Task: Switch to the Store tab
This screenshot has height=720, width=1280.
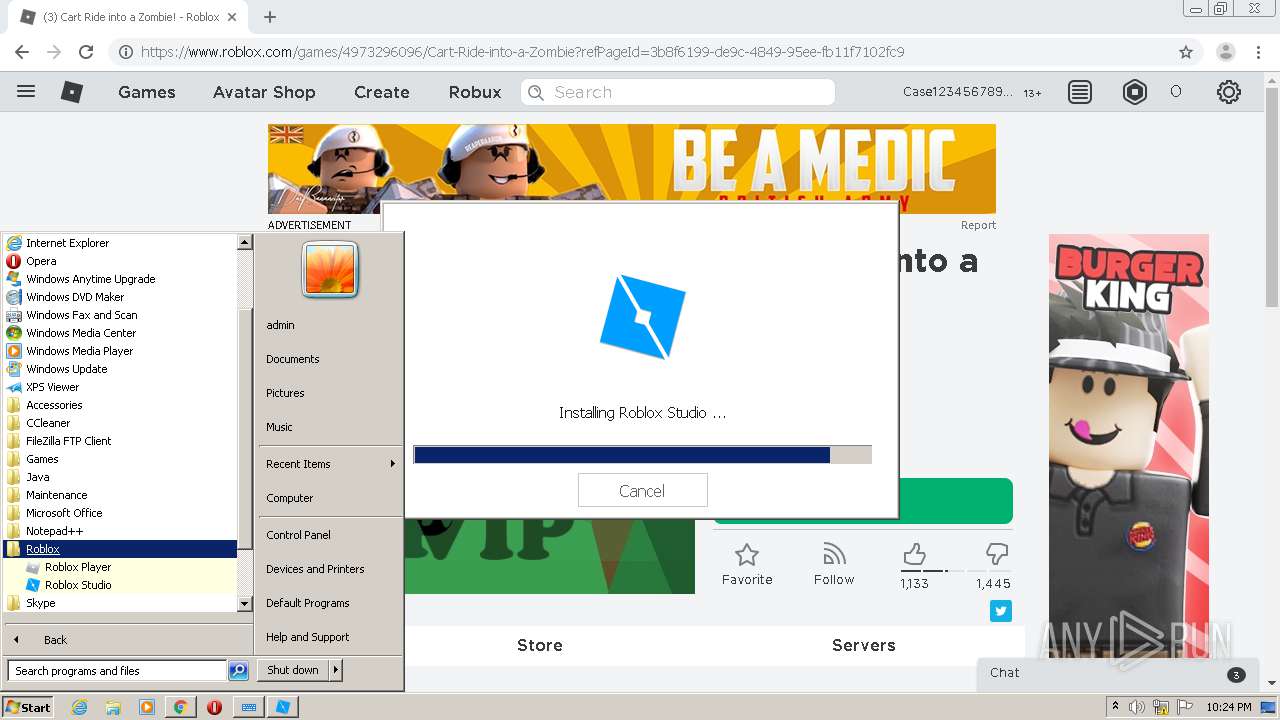Action: [x=540, y=645]
